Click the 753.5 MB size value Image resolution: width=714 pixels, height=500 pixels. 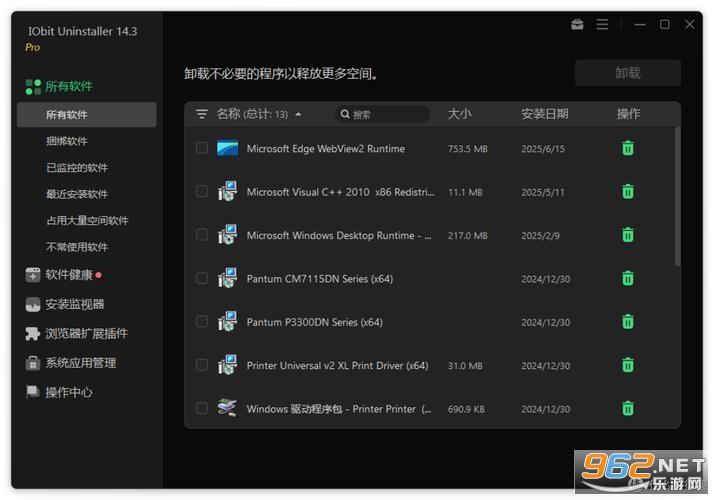(468, 149)
